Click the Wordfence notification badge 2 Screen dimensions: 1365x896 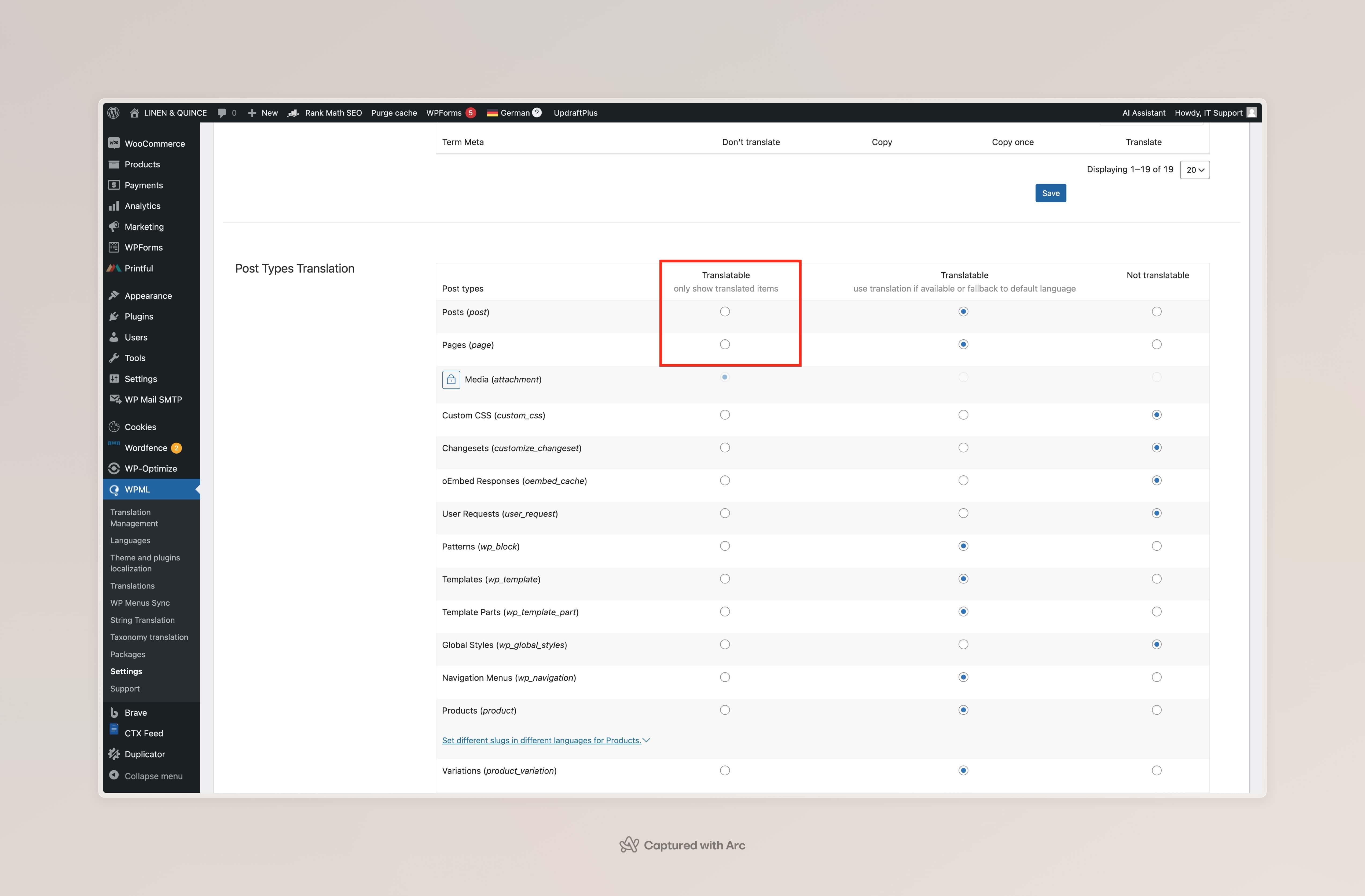tap(177, 448)
